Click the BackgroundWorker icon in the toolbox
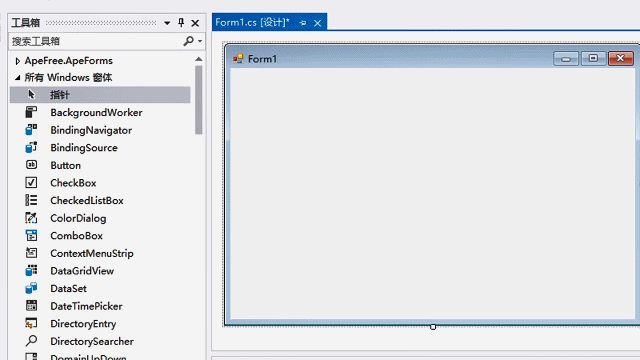The height and width of the screenshot is (360, 640). [31, 112]
